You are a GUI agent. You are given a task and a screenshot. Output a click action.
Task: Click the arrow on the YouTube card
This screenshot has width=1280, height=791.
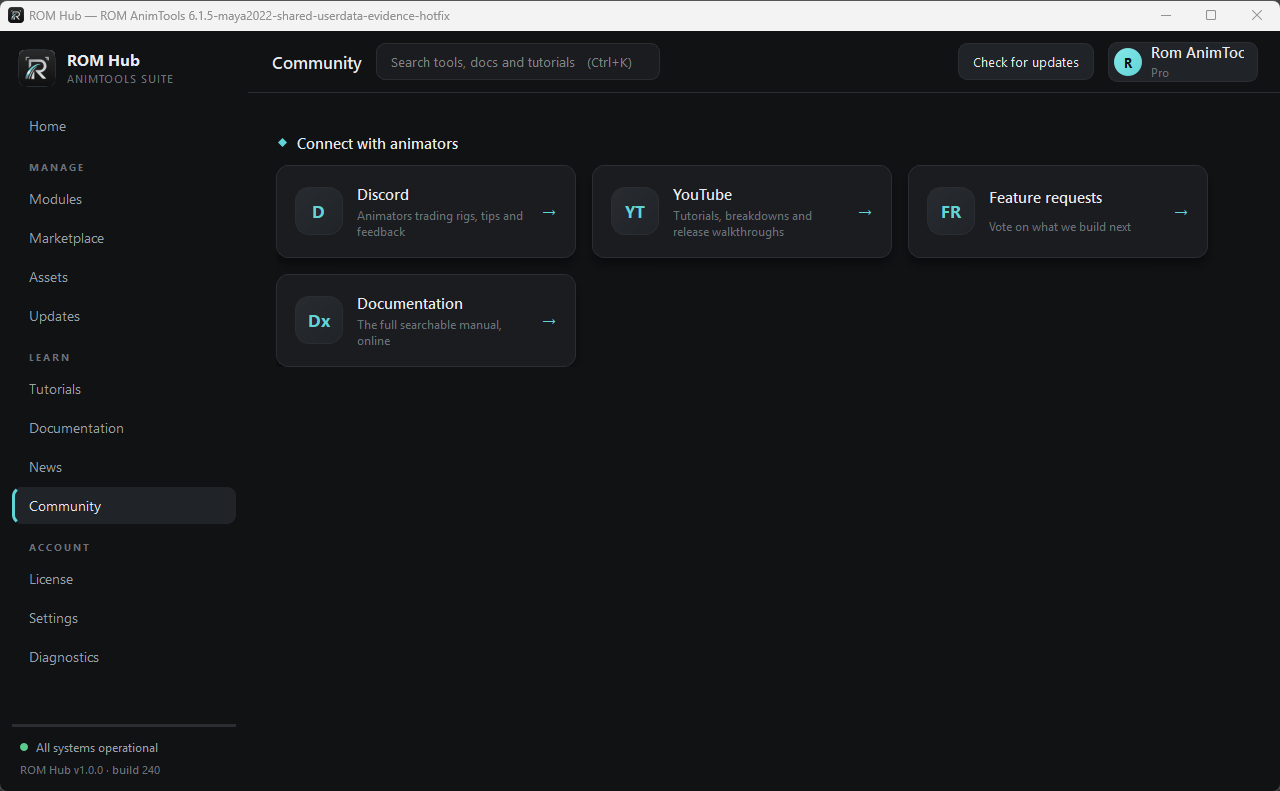[865, 212]
